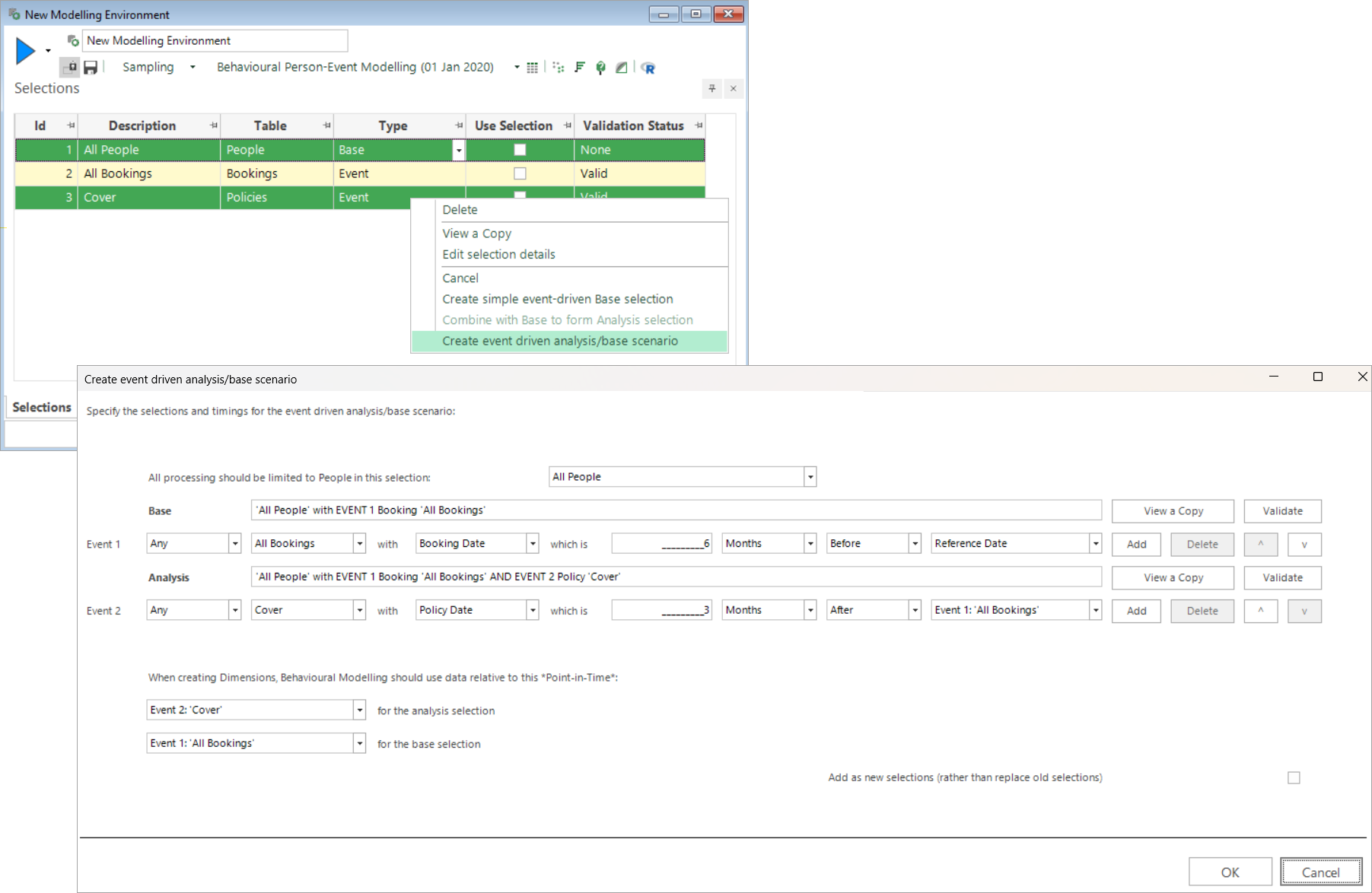Screen dimensions: 1372x893
Task: Choose 'Create event driven analysis/base scenario' entry
Action: coord(569,341)
